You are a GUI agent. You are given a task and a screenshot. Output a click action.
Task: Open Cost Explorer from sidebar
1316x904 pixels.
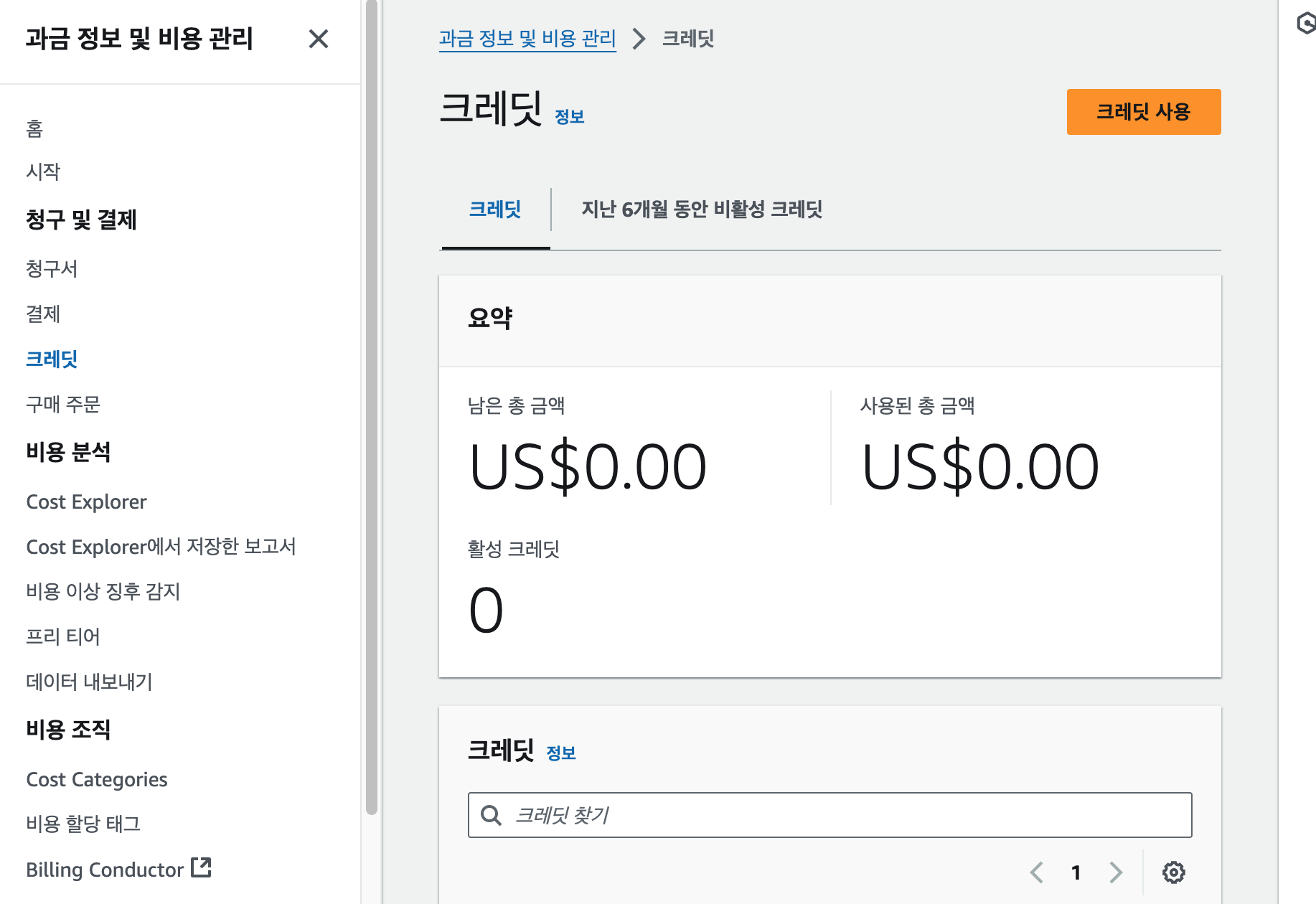click(x=86, y=502)
